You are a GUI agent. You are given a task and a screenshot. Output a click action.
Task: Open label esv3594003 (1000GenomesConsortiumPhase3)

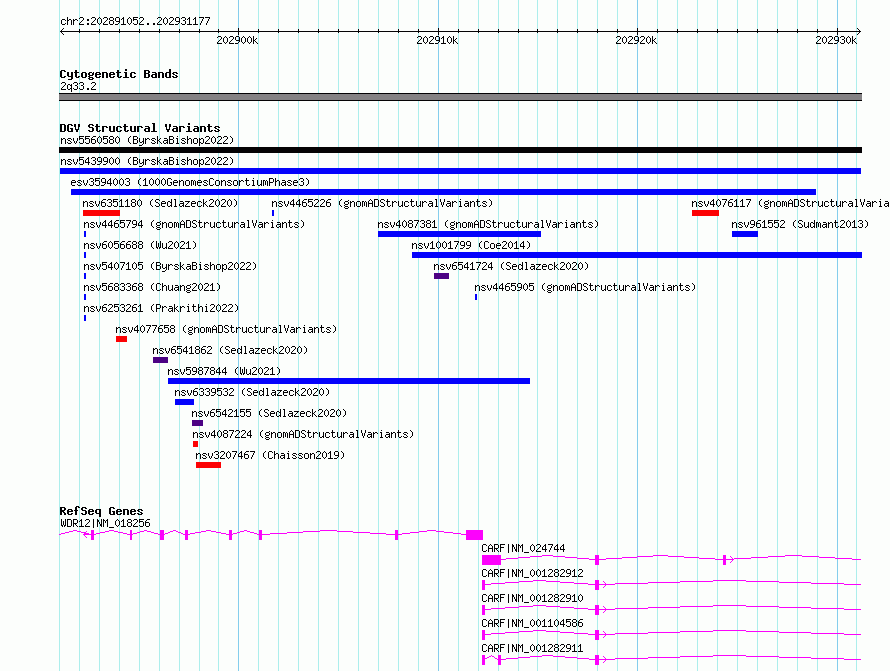click(x=190, y=182)
